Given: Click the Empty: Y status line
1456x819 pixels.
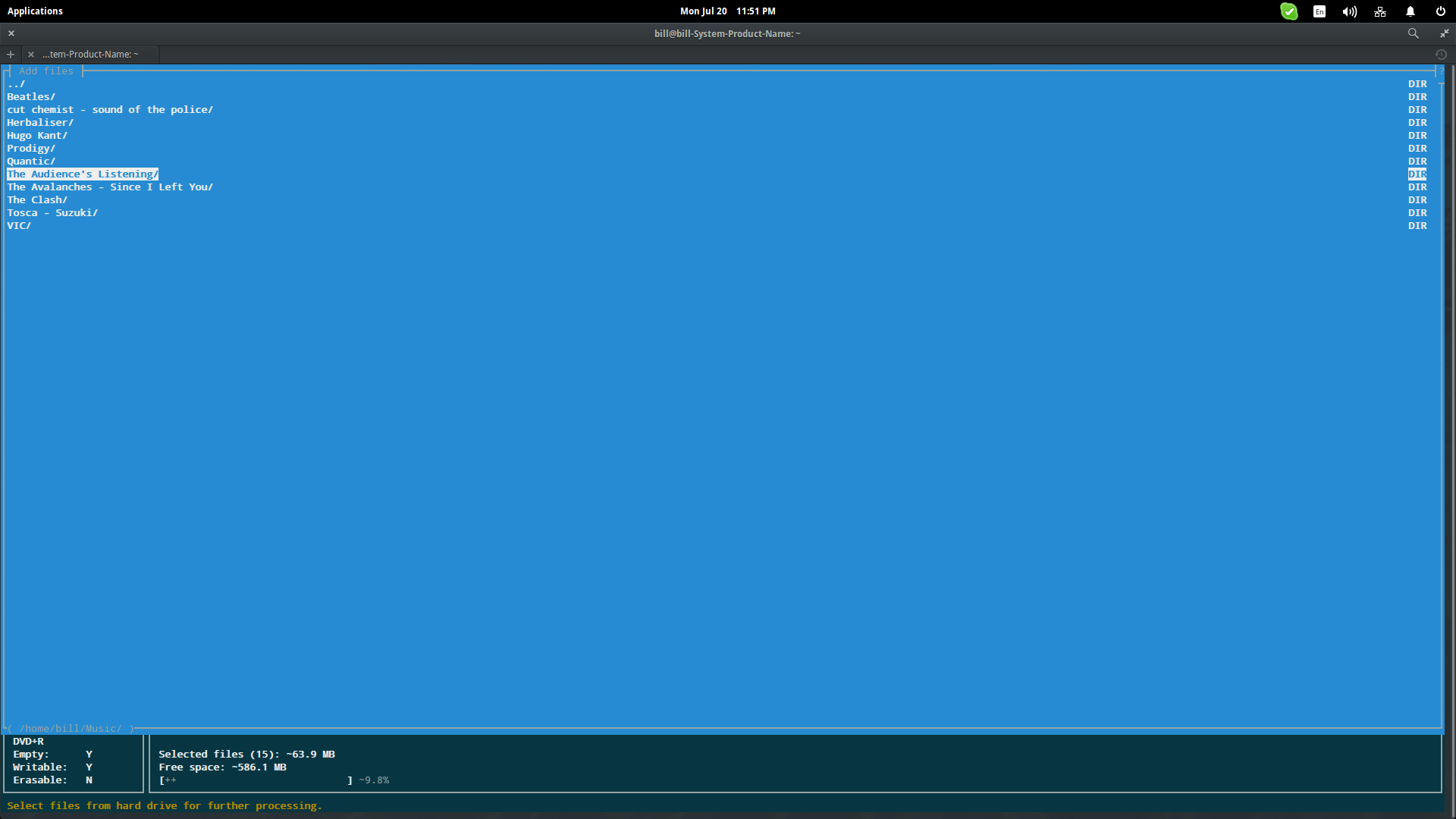Looking at the screenshot, I should tap(52, 755).
